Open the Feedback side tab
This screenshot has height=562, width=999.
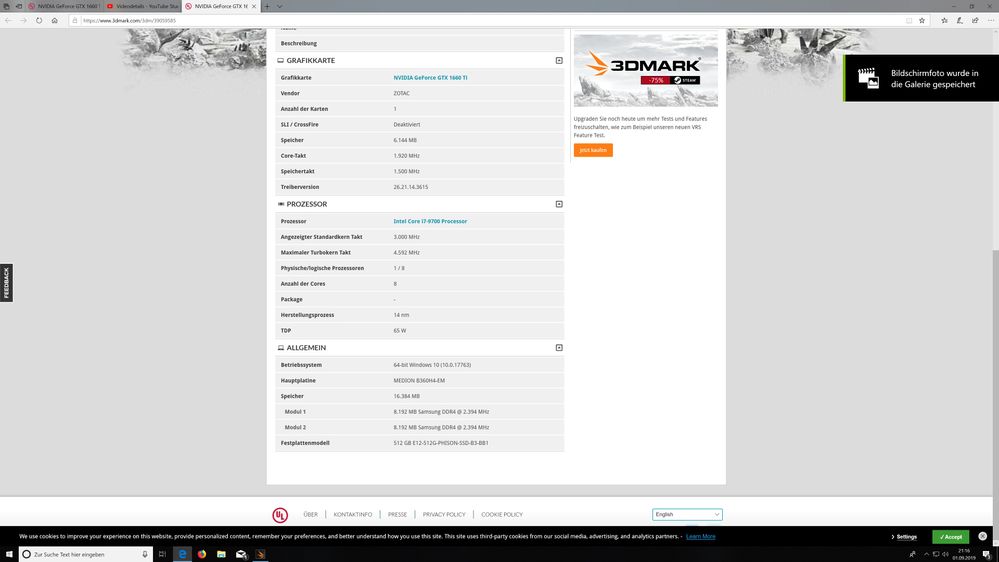pyautogui.click(x=6, y=283)
